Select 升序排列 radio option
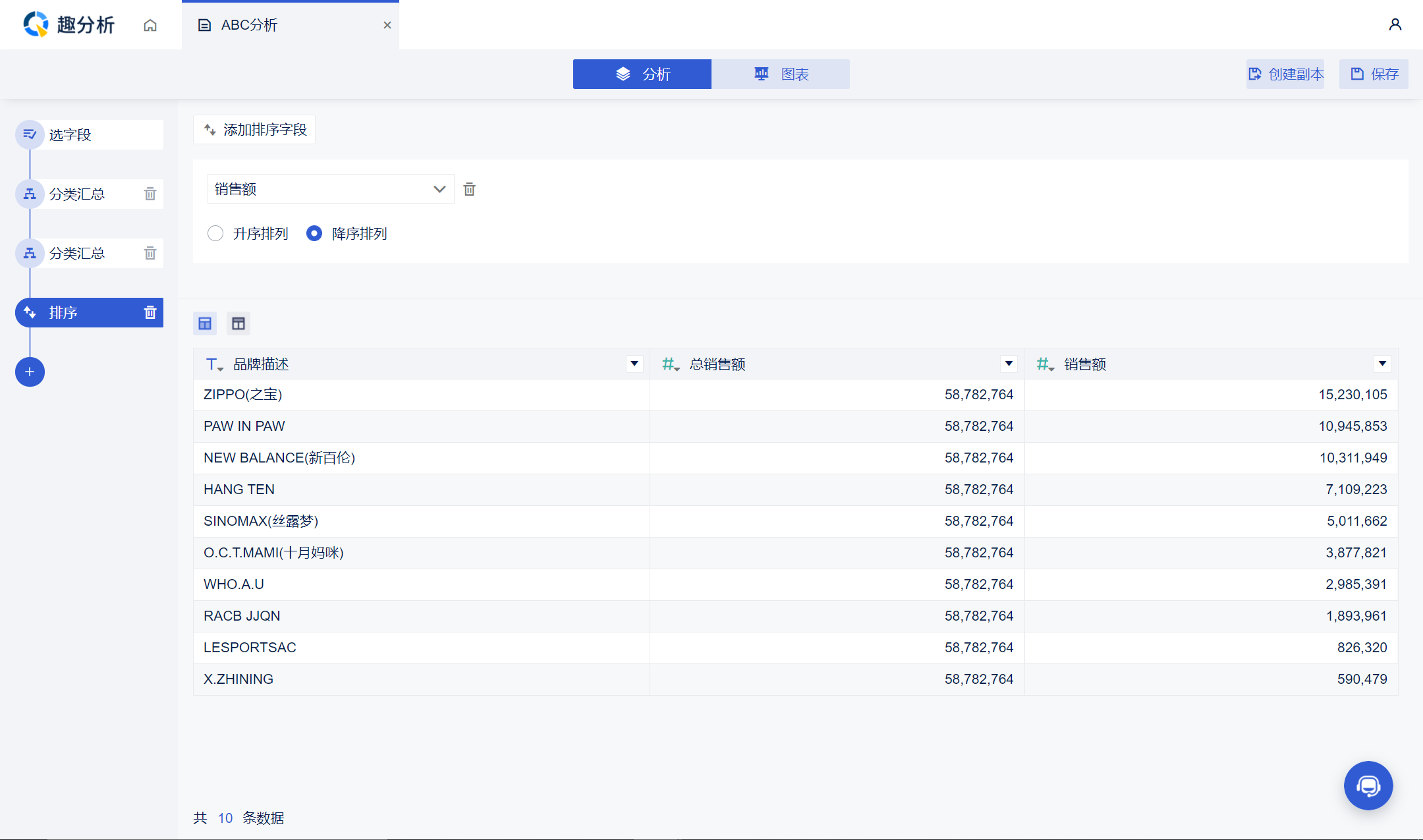The width and height of the screenshot is (1423, 840). [215, 233]
